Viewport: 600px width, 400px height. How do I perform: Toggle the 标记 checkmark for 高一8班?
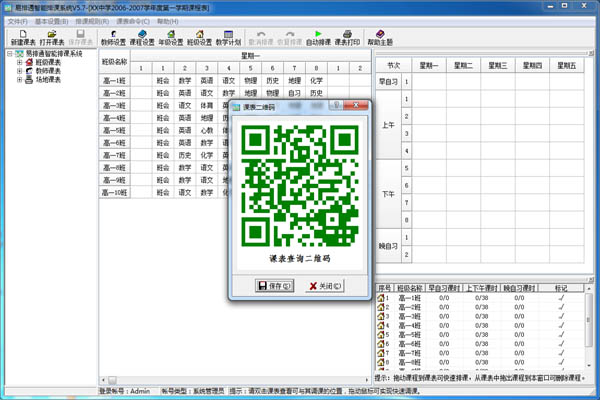tap(561, 362)
